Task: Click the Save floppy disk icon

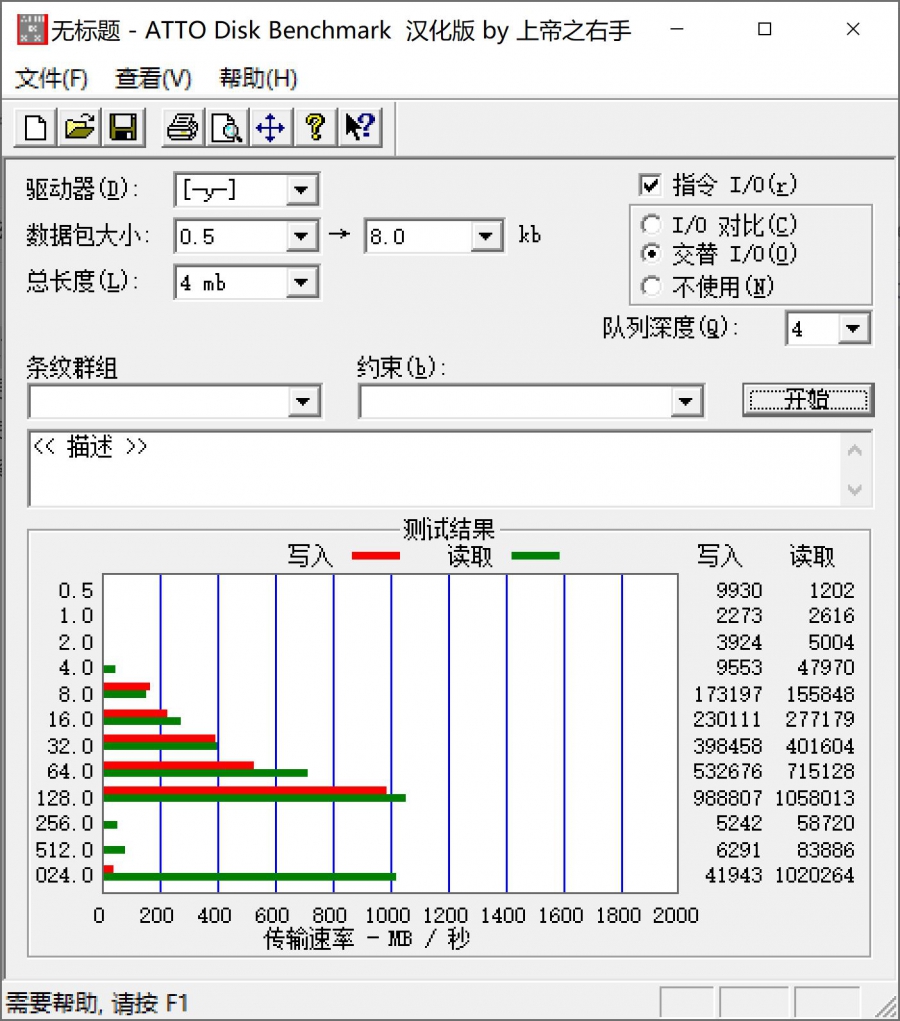Action: tap(123, 127)
